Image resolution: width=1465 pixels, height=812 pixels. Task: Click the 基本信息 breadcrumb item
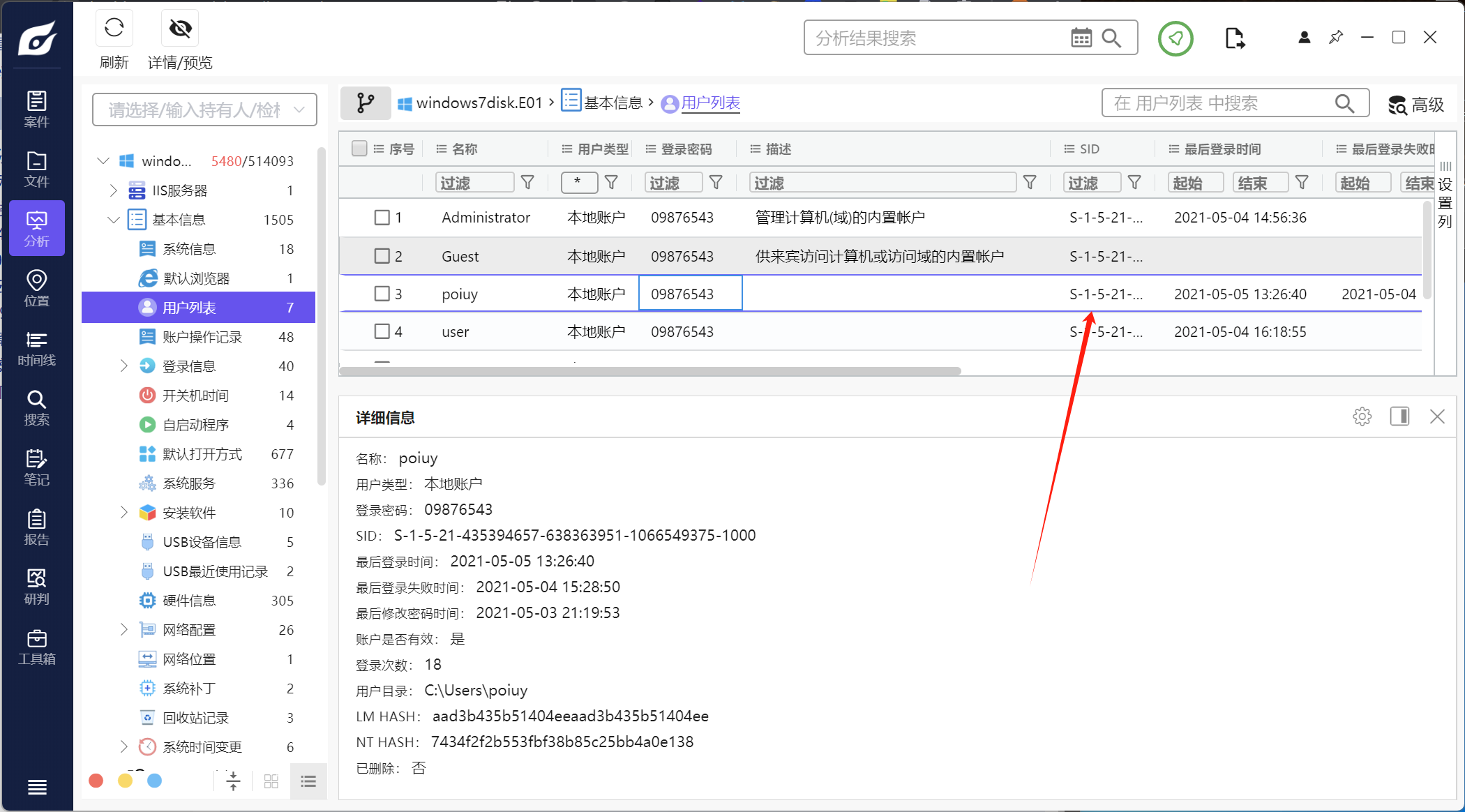click(x=612, y=103)
